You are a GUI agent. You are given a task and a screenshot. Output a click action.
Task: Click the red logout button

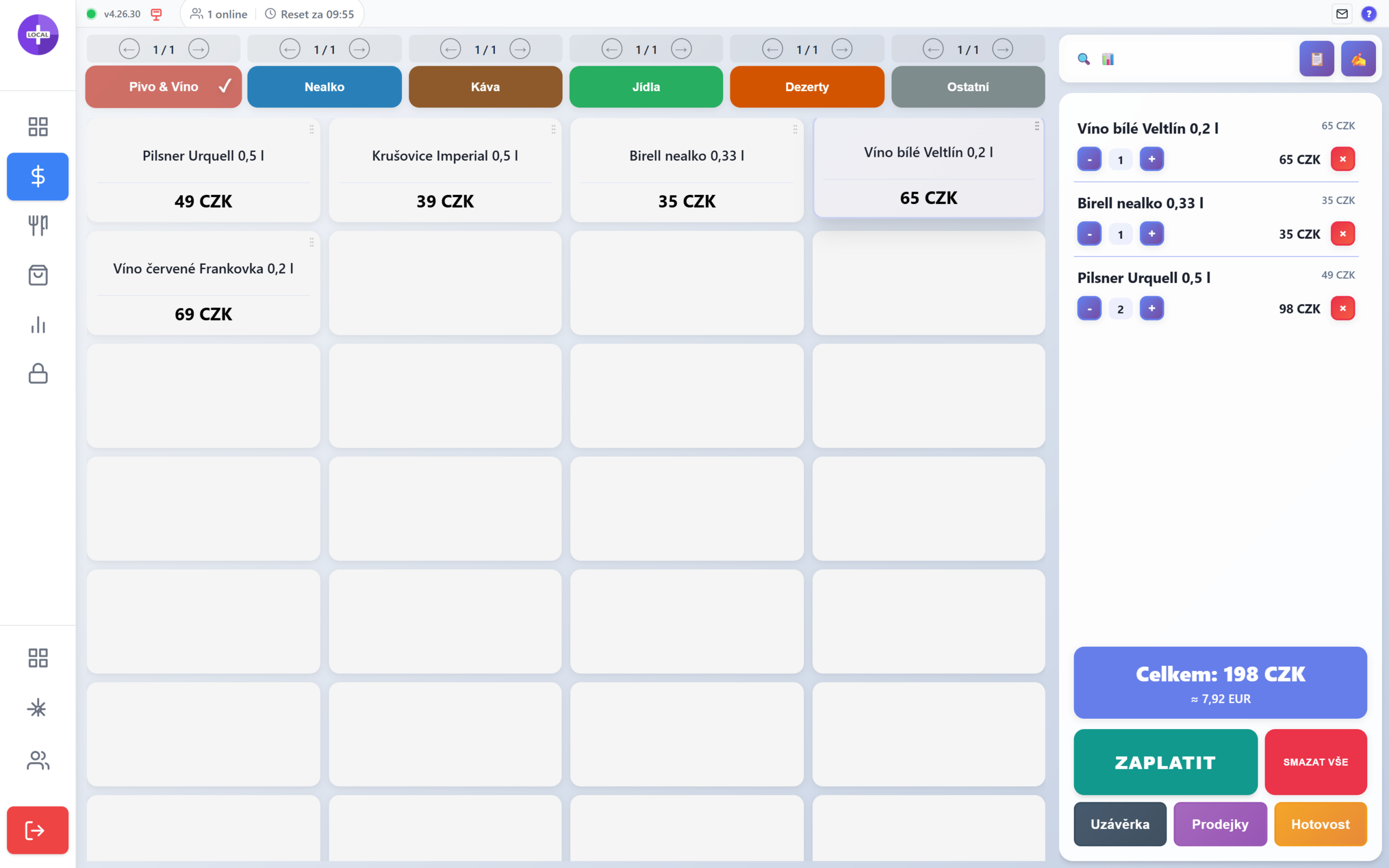pyautogui.click(x=38, y=830)
